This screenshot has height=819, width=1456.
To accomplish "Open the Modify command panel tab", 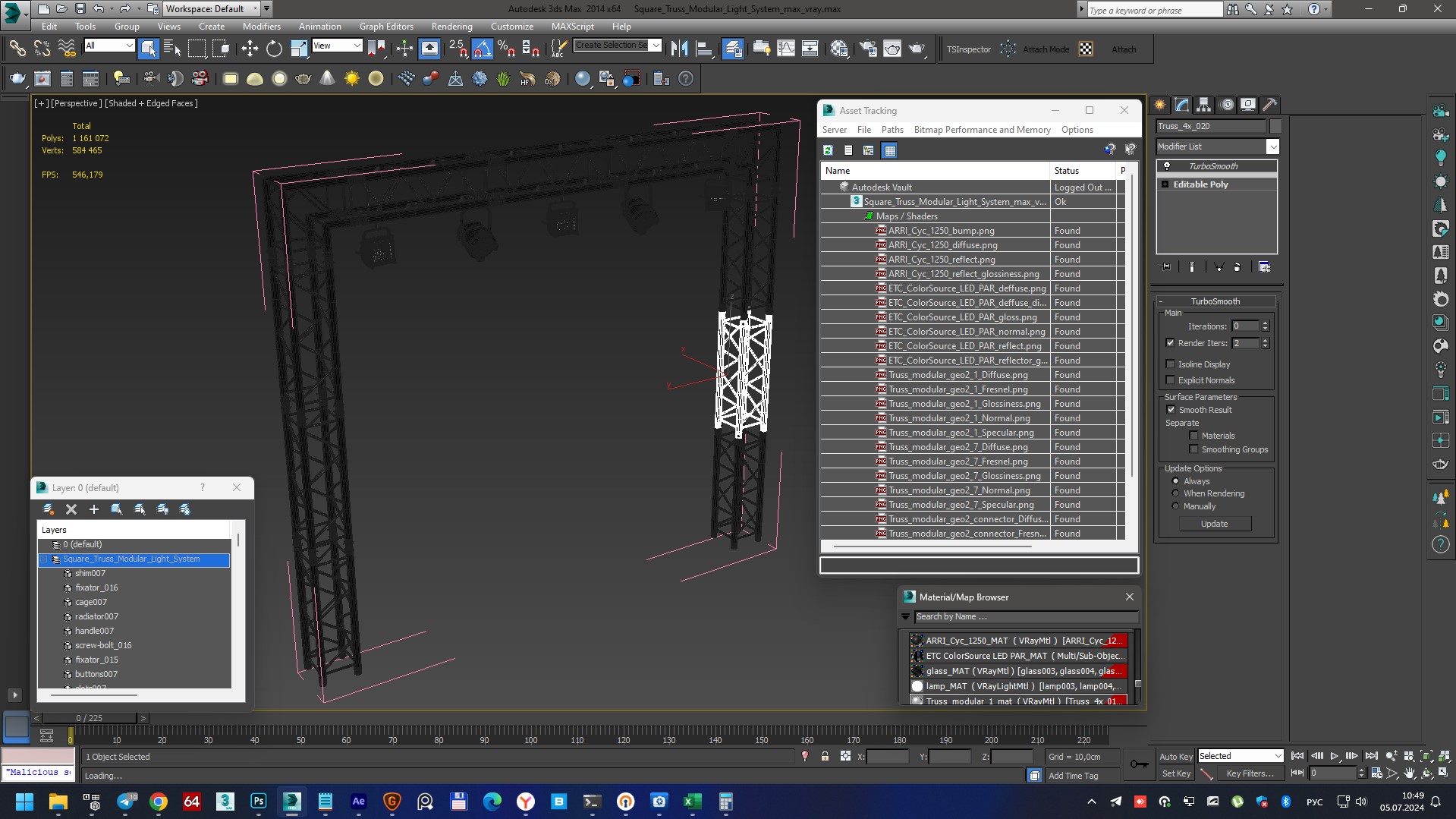I will point(1182,105).
